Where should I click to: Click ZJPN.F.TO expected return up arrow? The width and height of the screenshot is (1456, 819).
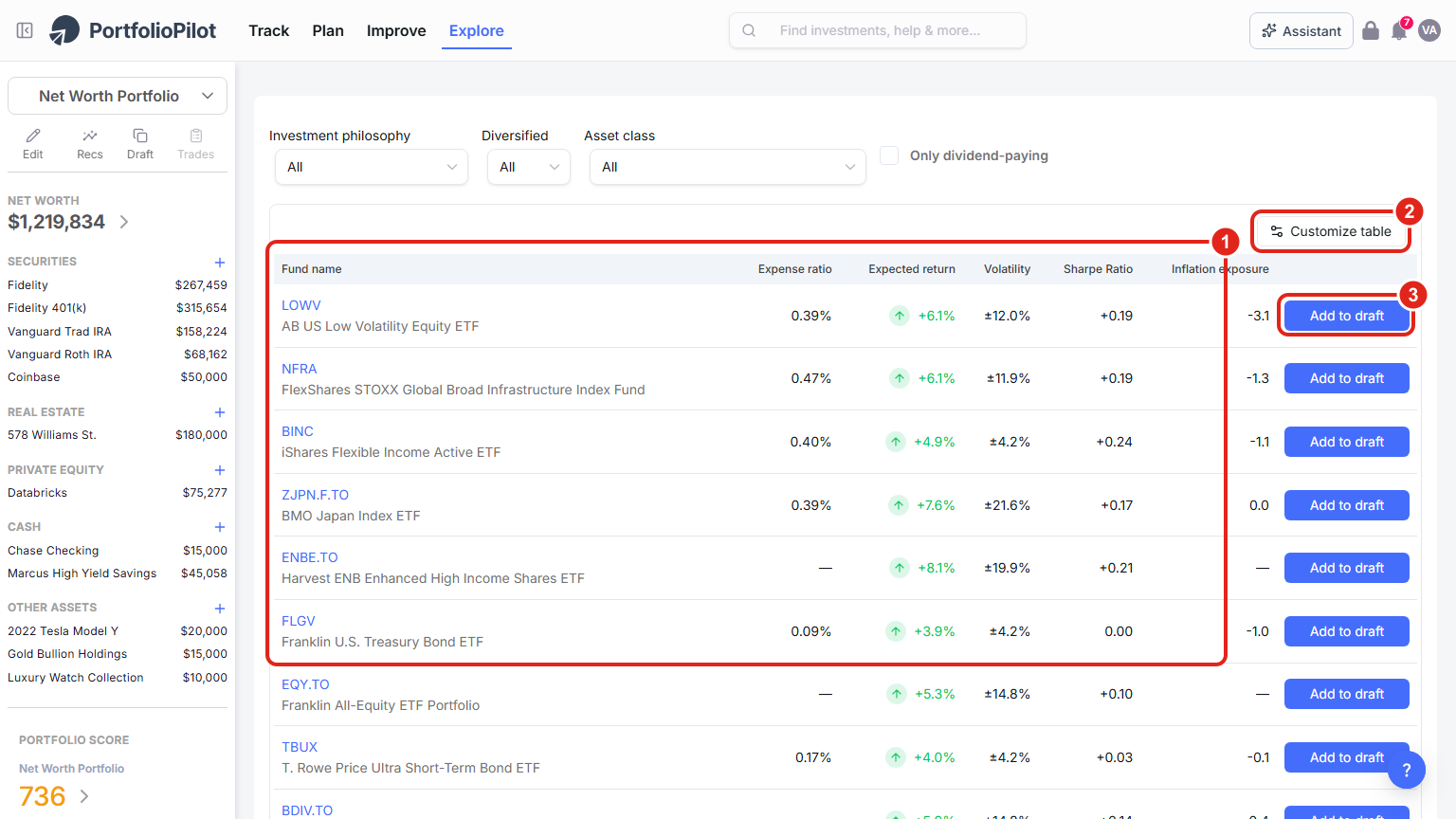point(899,505)
